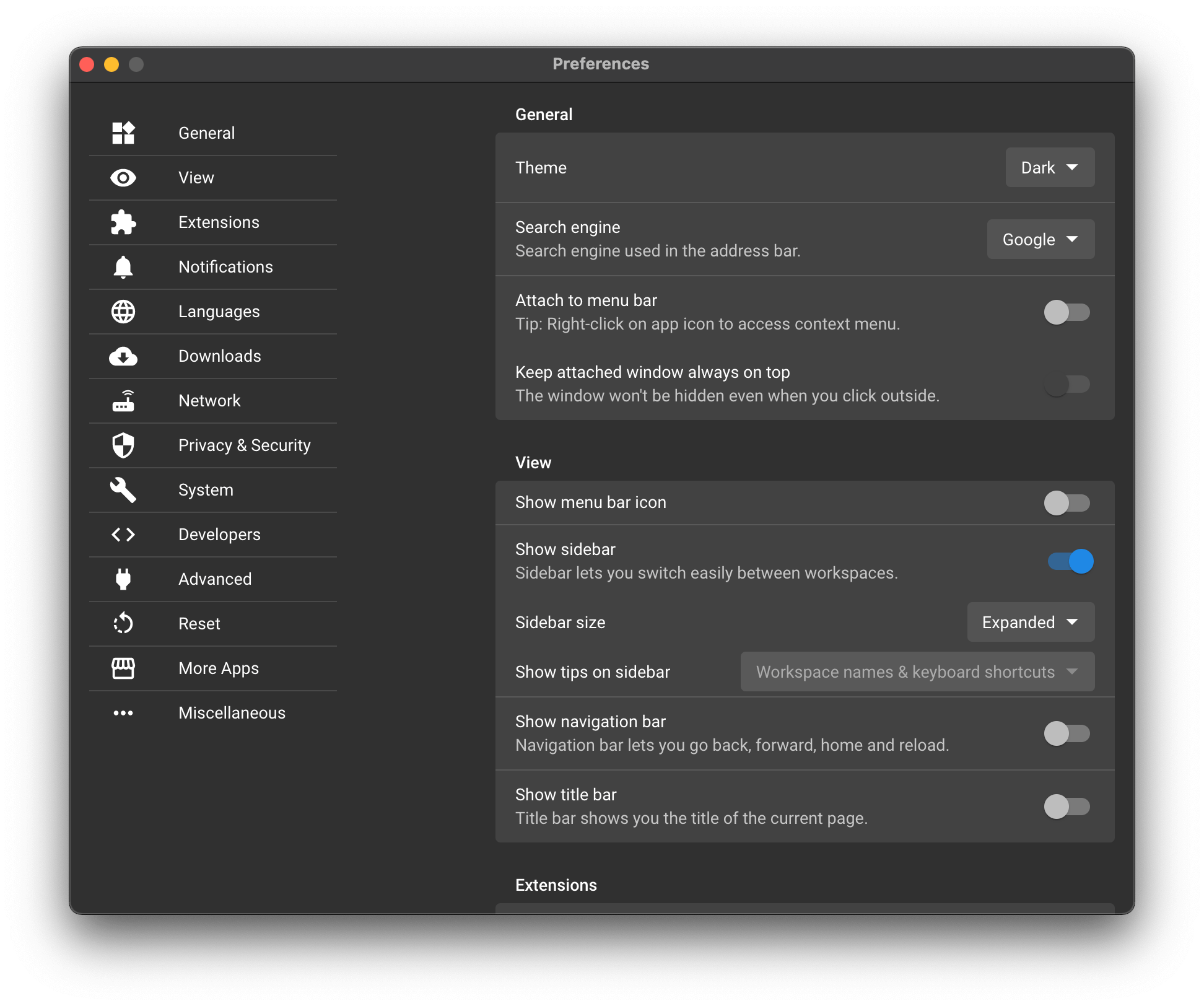Open More Apps from the sidebar
Viewport: 1204px width, 1006px height.
(x=218, y=668)
